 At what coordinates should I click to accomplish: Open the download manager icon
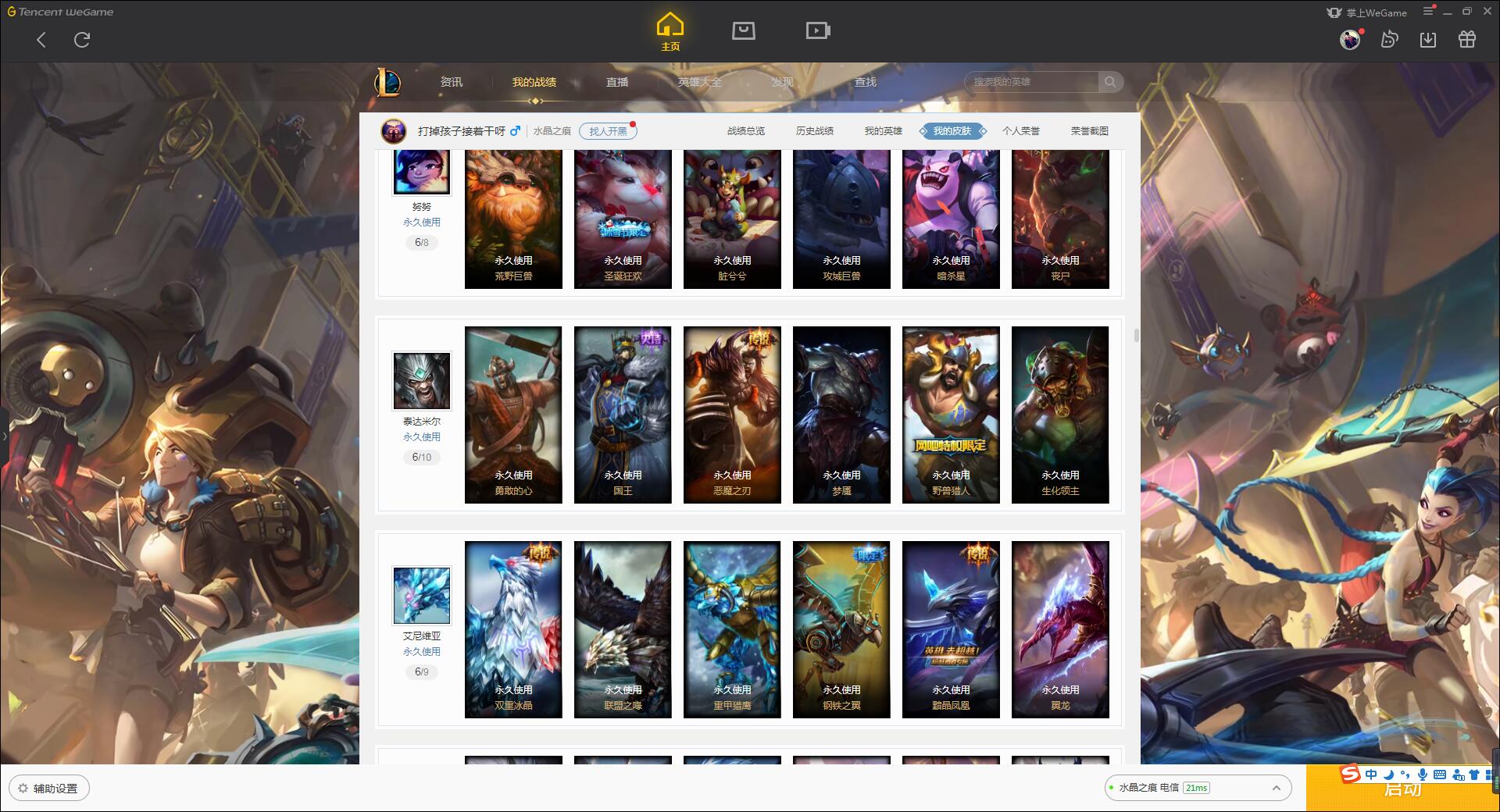(1428, 40)
